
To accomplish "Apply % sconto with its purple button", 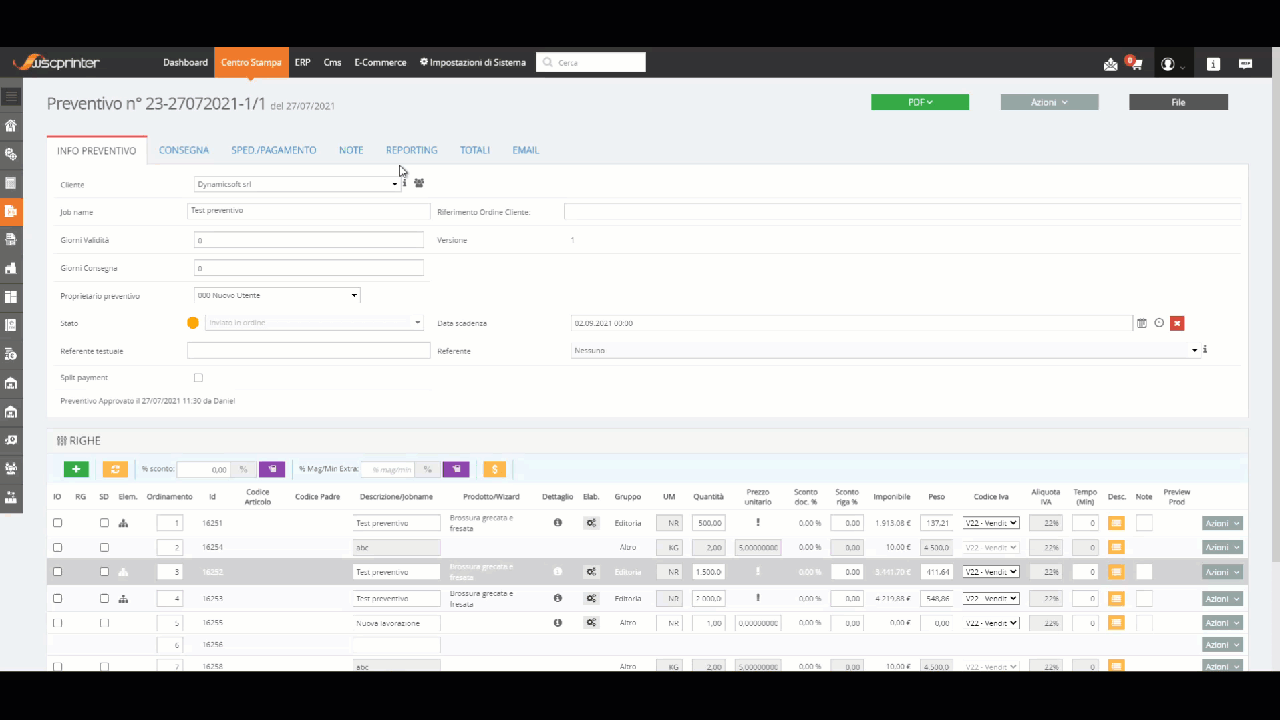I will point(272,469).
